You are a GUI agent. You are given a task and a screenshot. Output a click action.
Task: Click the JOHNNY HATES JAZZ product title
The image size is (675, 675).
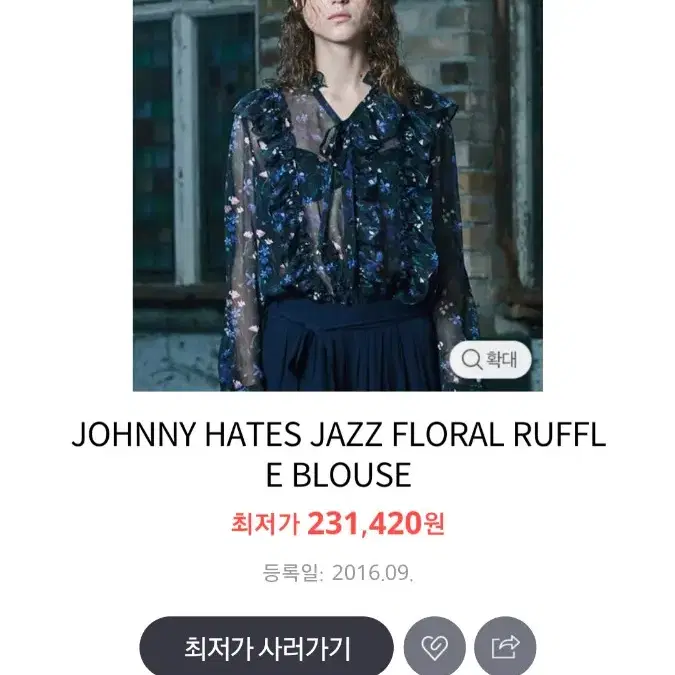339,454
